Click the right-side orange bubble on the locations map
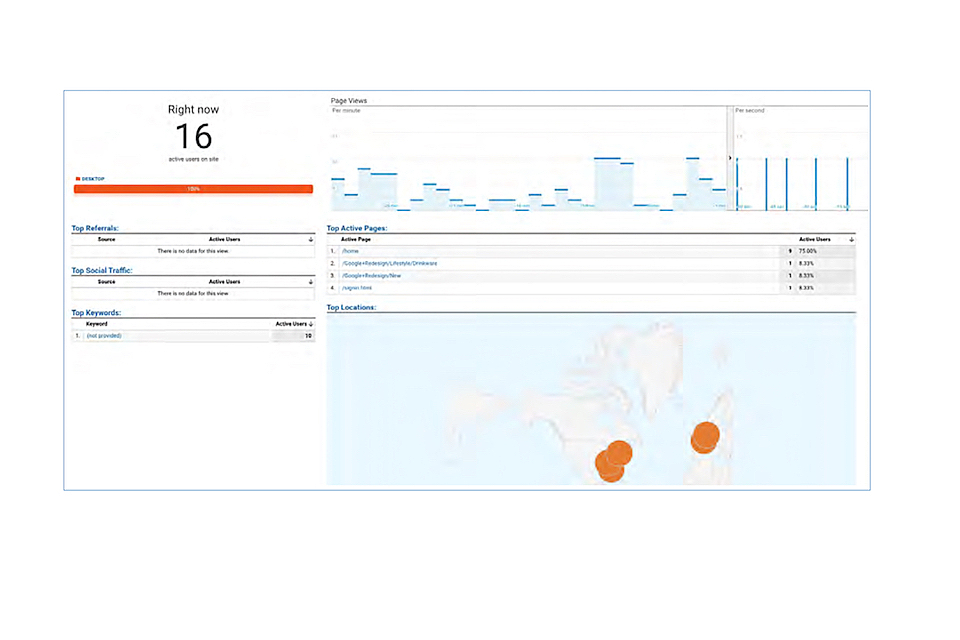Viewport: 960px width, 640px height. pyautogui.click(x=705, y=437)
